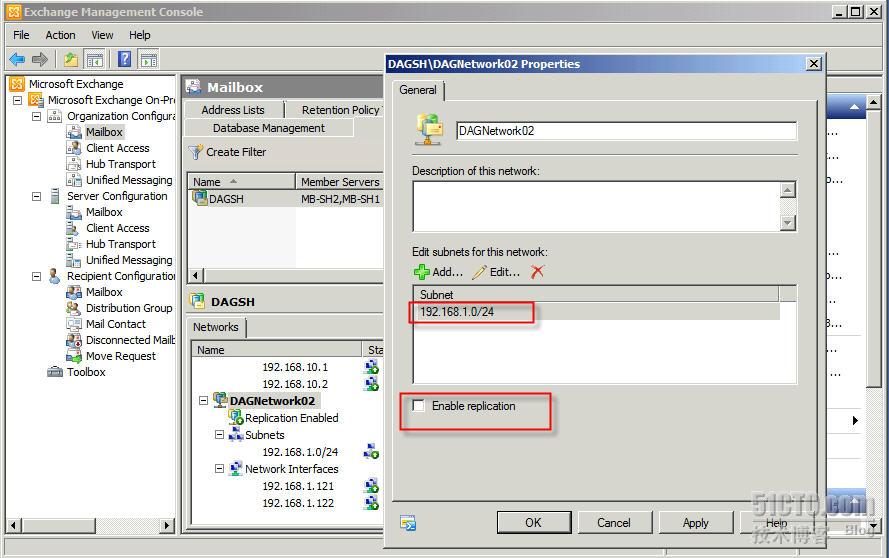The width and height of the screenshot is (889, 558).
Task: Open the Help menu
Action: point(139,35)
